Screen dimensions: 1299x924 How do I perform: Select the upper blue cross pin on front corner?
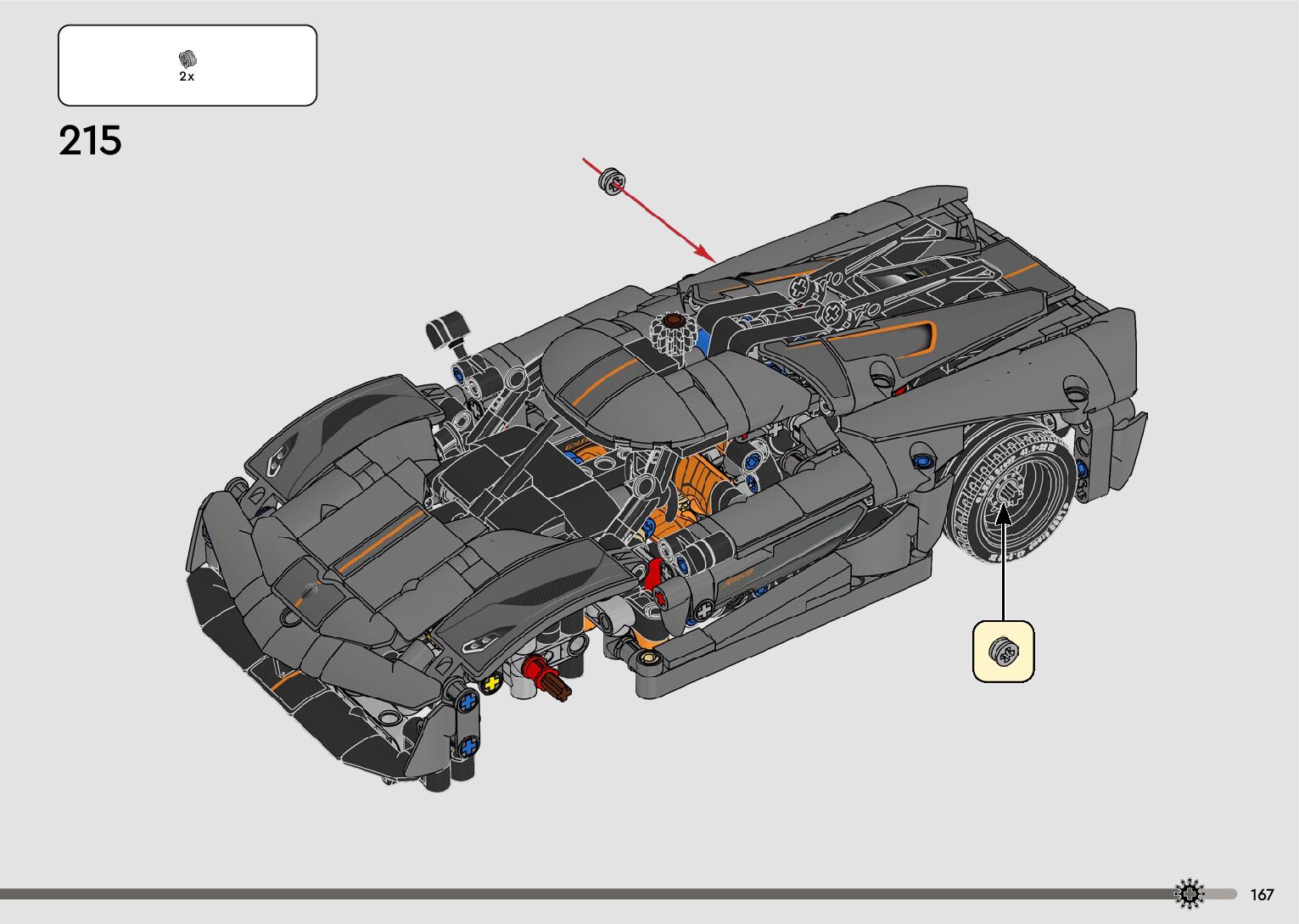467,702
